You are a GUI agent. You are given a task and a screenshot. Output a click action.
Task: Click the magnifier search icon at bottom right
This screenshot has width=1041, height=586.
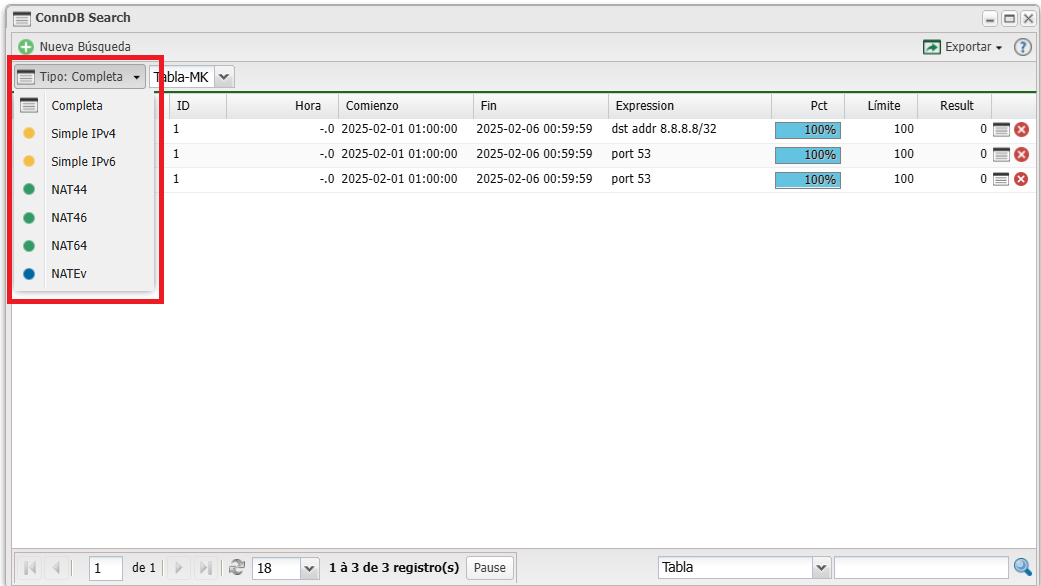click(x=1022, y=567)
